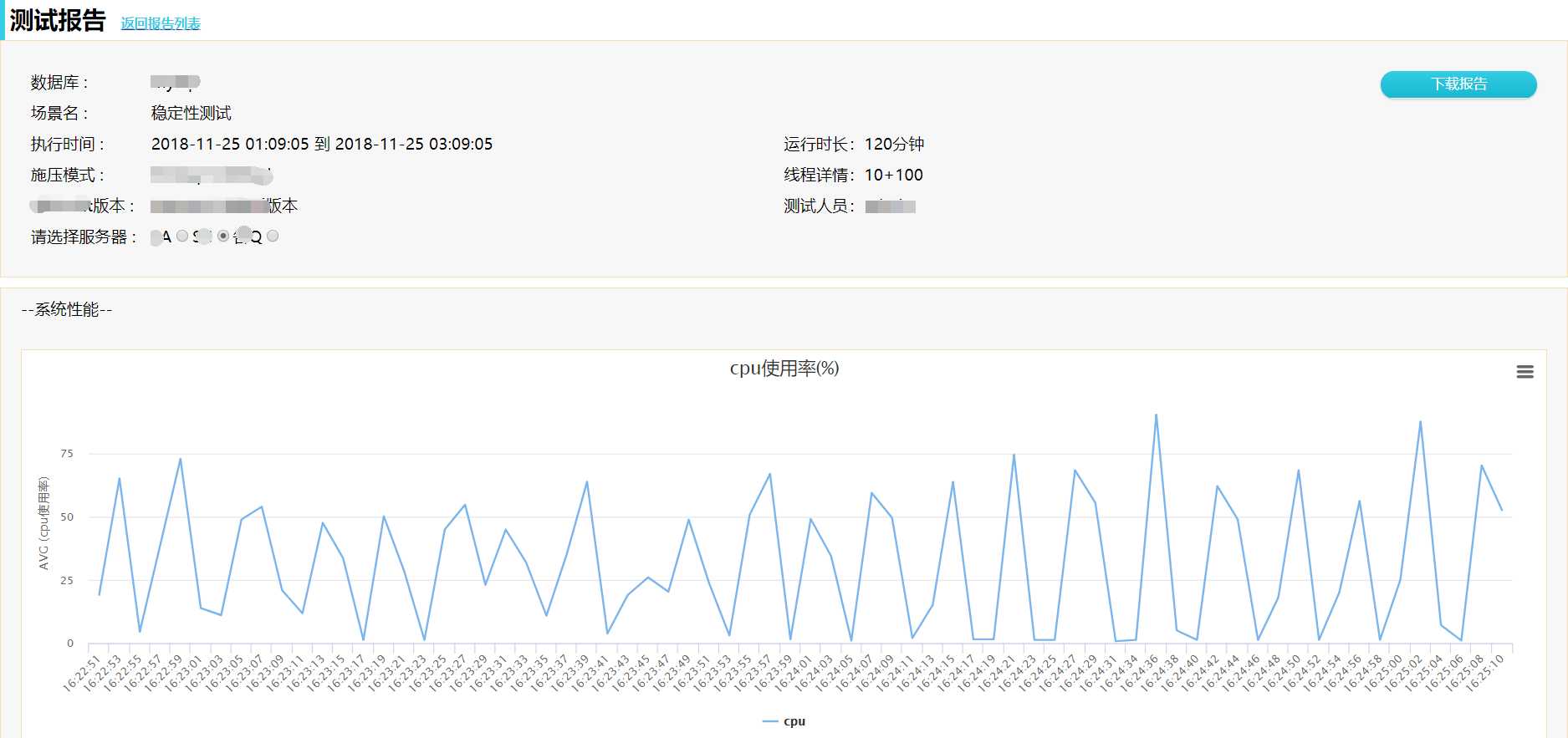Select the server radio button after label Q
The width and height of the screenshot is (1568, 738).
[273, 237]
